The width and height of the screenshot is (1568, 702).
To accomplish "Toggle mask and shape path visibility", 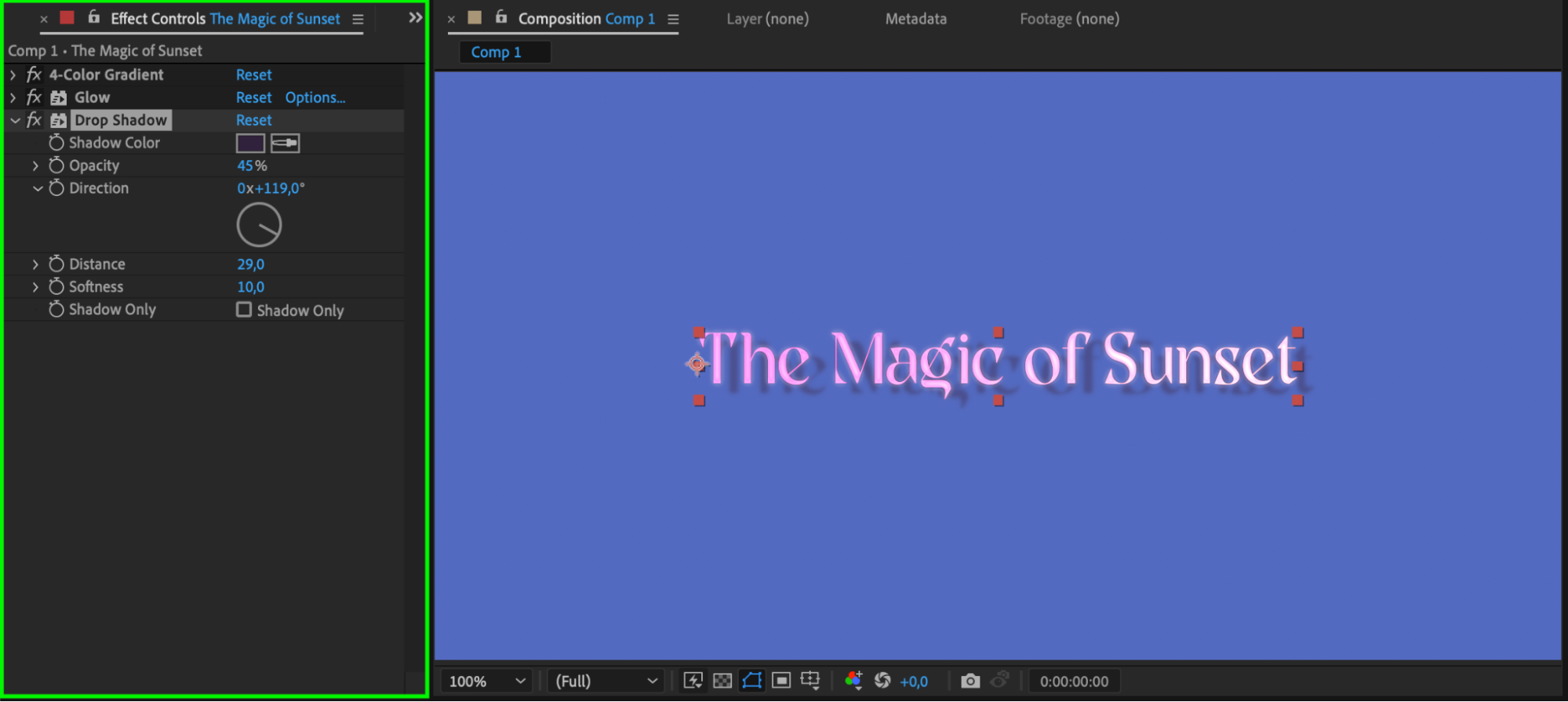I will (x=751, y=681).
